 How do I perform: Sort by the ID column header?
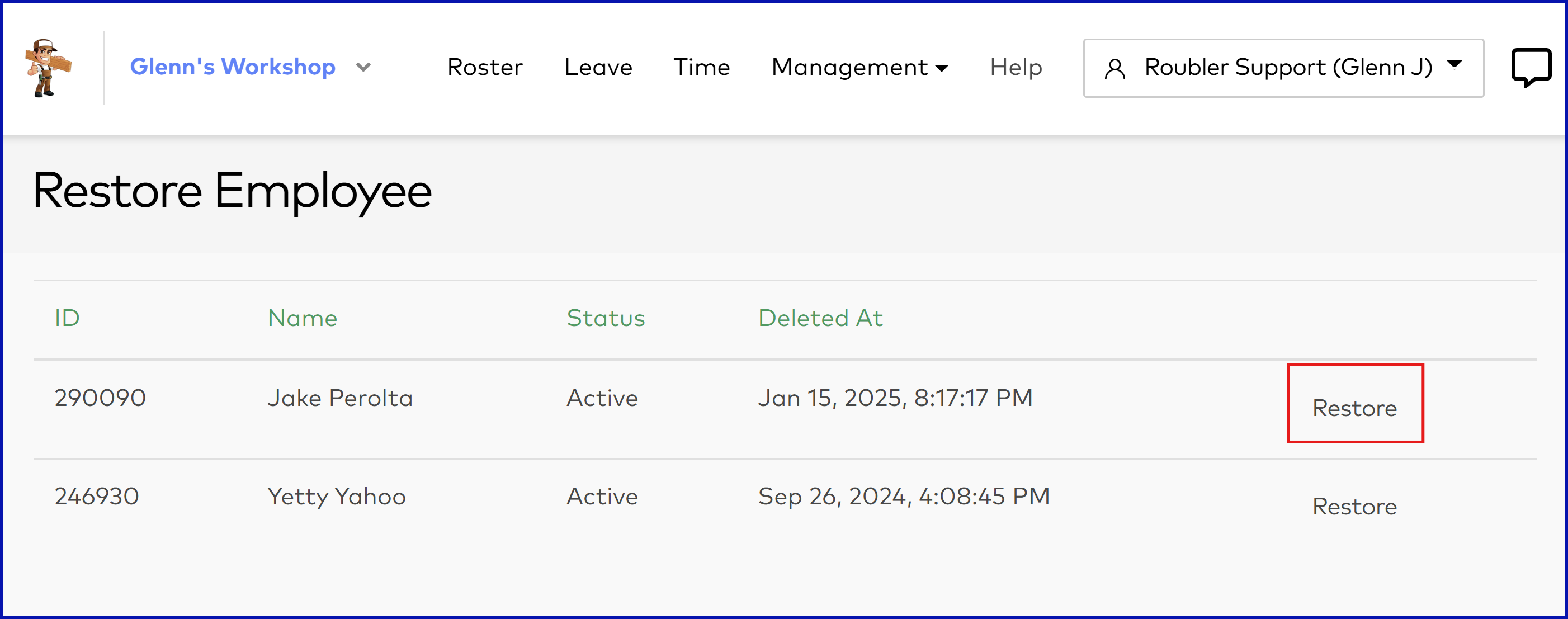(67, 318)
